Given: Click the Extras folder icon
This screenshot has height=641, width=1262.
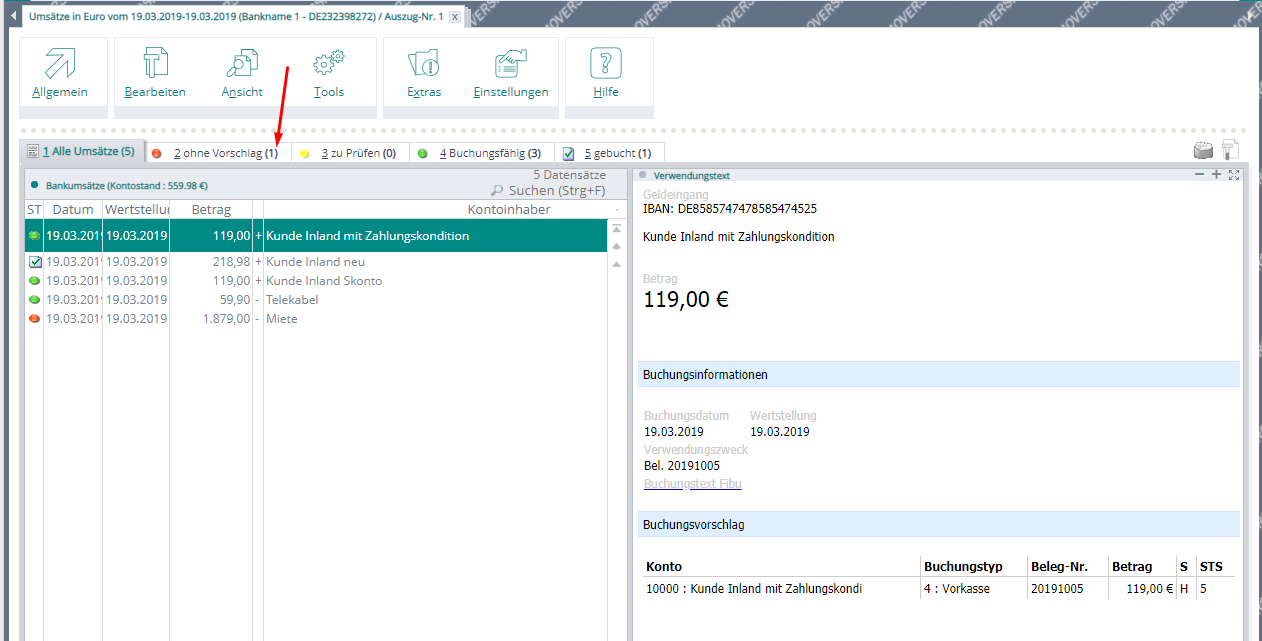Looking at the screenshot, I should [424, 64].
